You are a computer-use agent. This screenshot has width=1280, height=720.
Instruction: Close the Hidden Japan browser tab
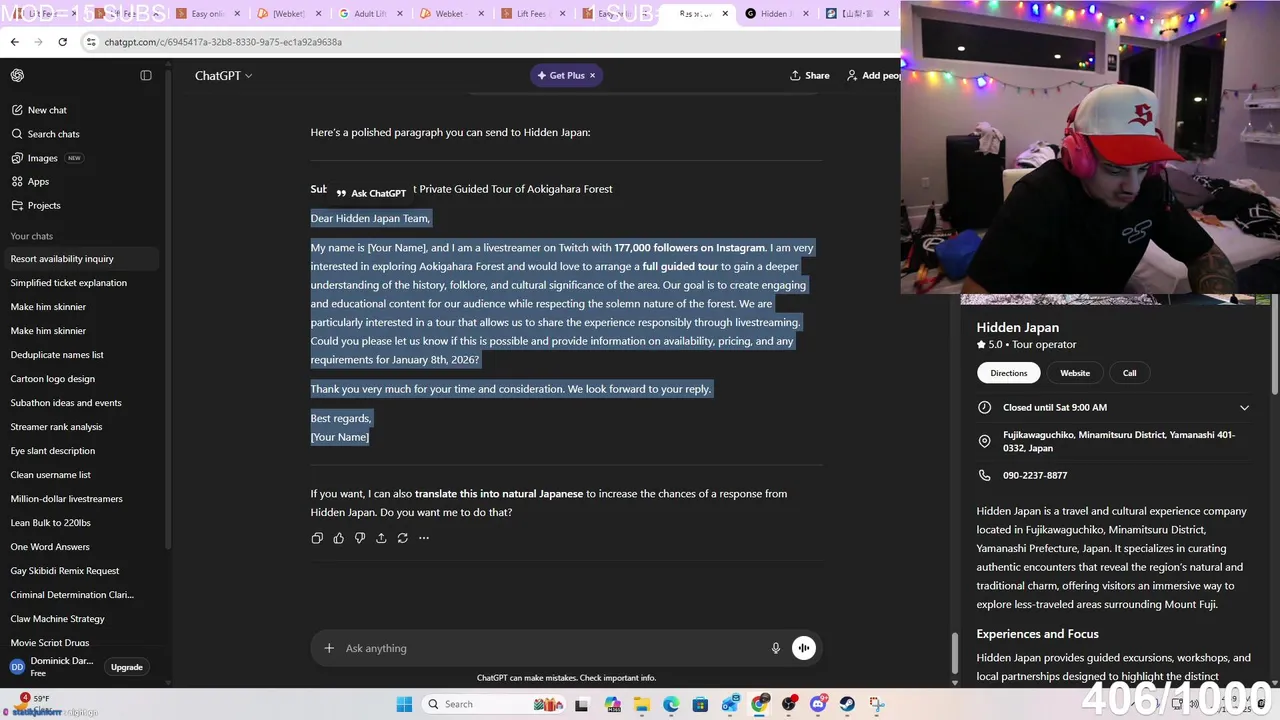[x=806, y=14]
